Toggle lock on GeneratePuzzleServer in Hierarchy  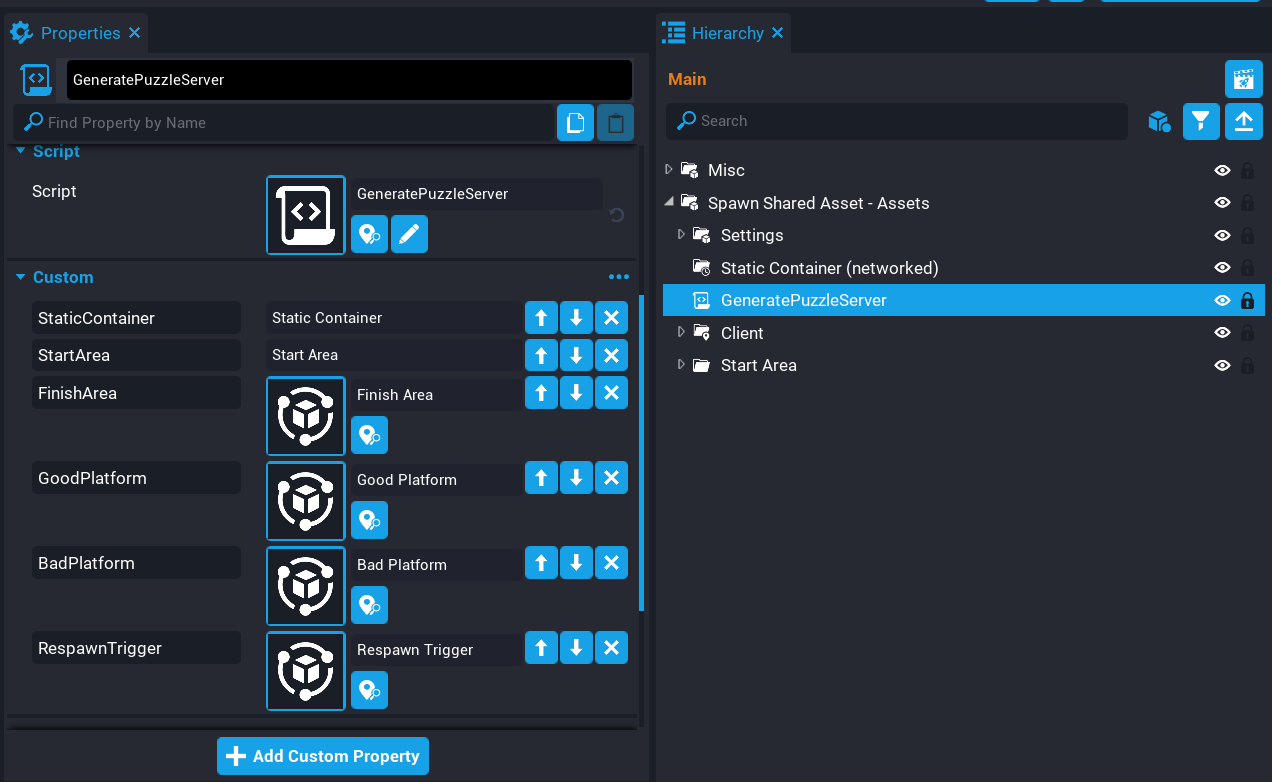click(x=1247, y=301)
